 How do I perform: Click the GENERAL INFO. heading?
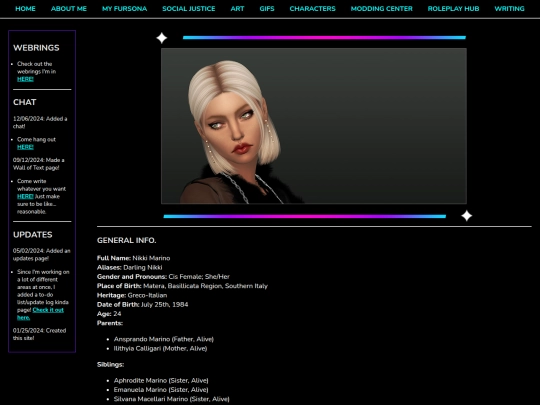tap(126, 240)
